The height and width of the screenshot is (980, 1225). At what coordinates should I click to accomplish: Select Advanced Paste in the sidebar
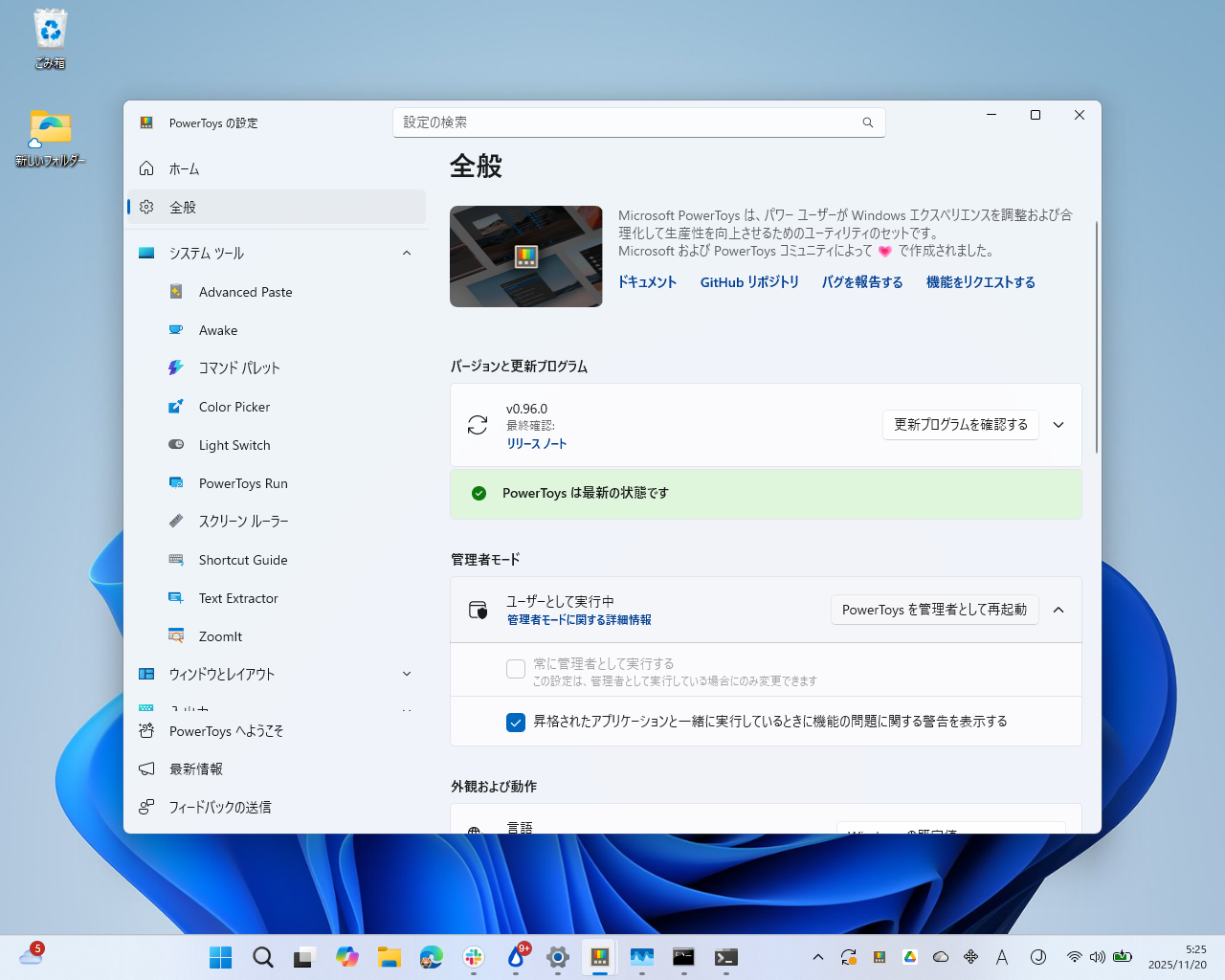245,292
